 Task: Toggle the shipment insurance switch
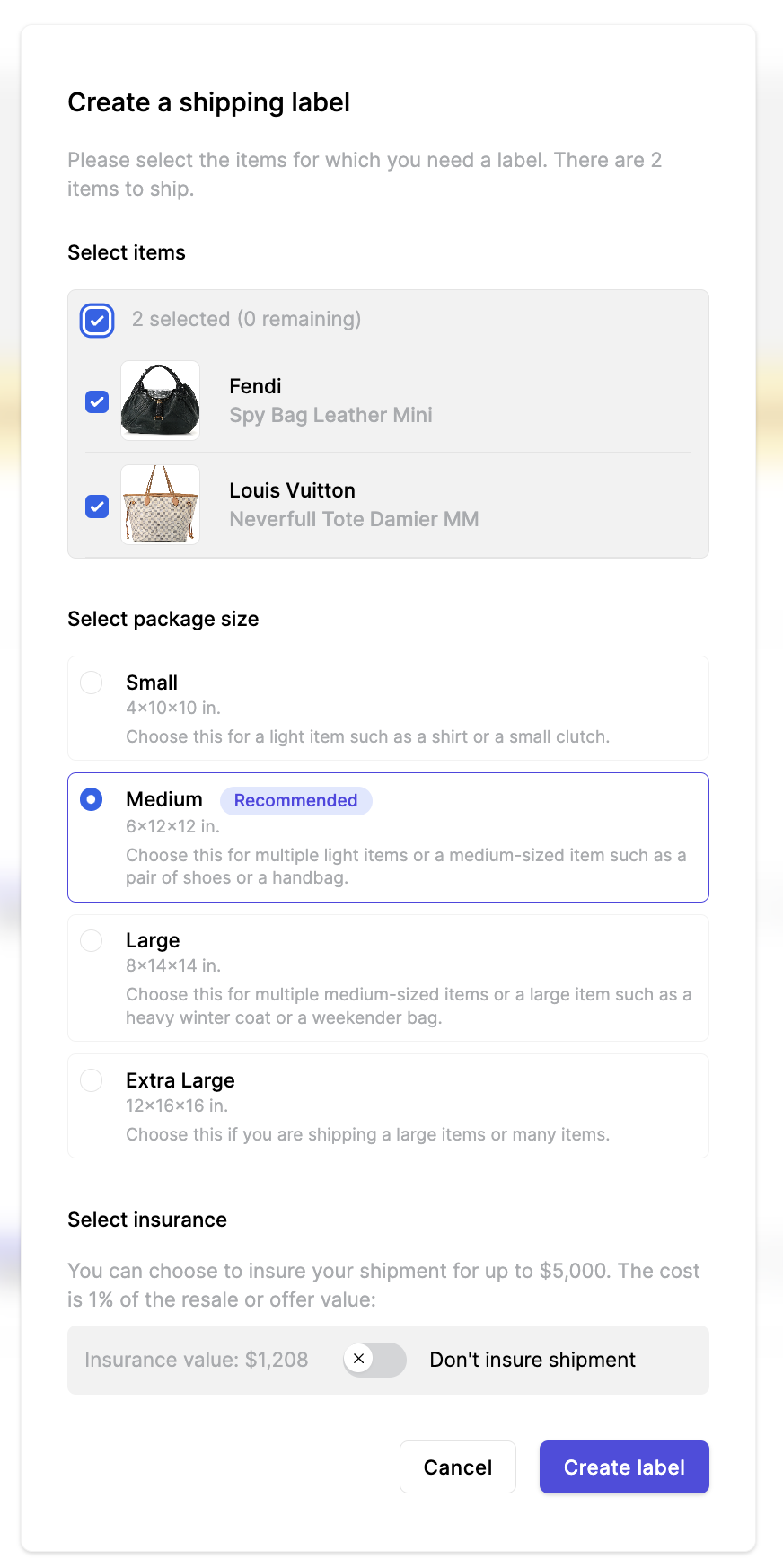tap(374, 1360)
